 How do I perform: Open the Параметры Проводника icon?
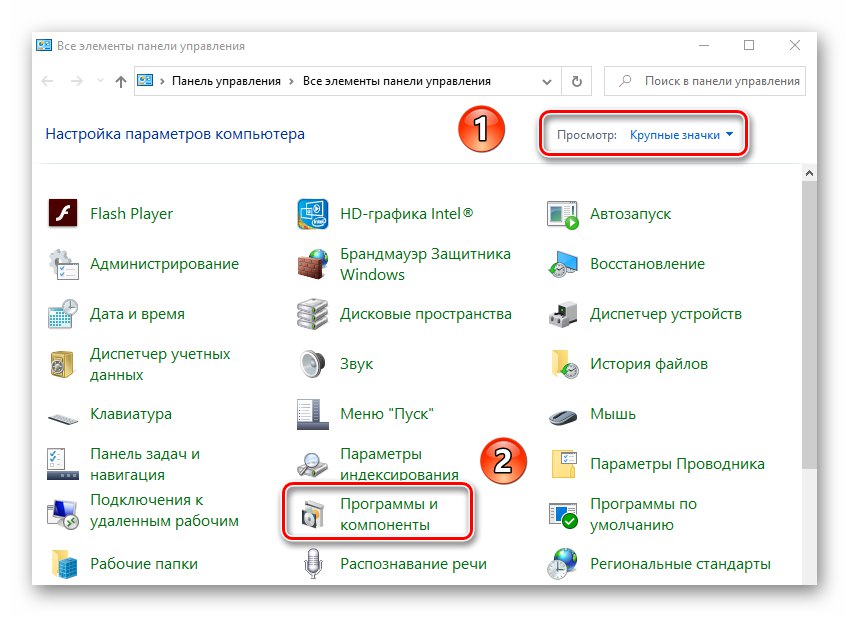pyautogui.click(x=564, y=464)
